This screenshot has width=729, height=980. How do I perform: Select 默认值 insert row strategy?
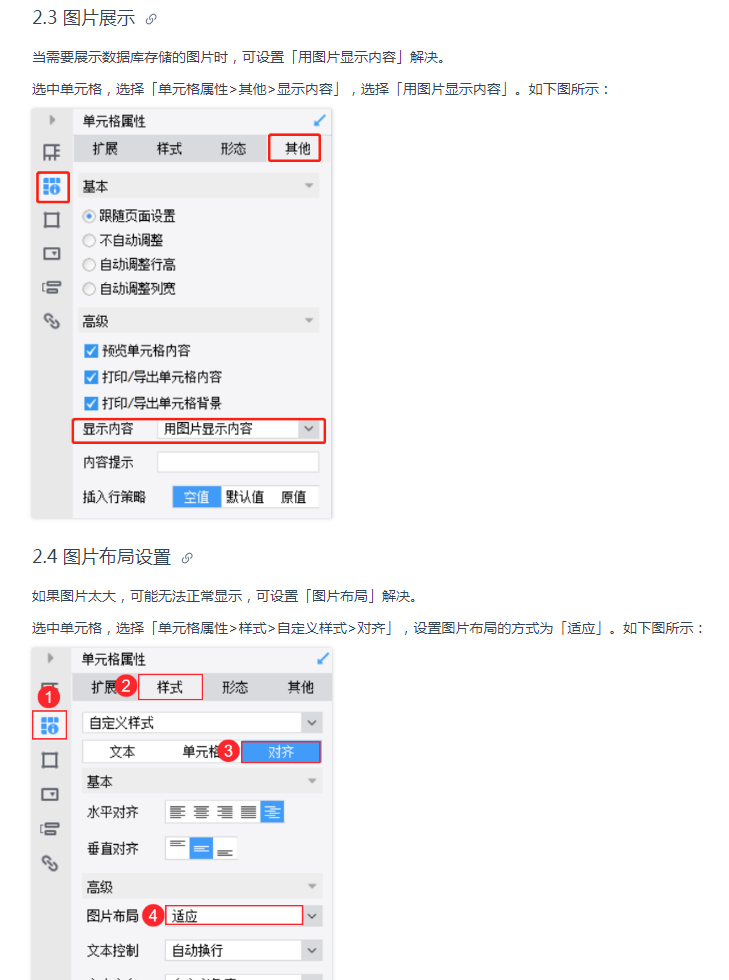(245, 497)
